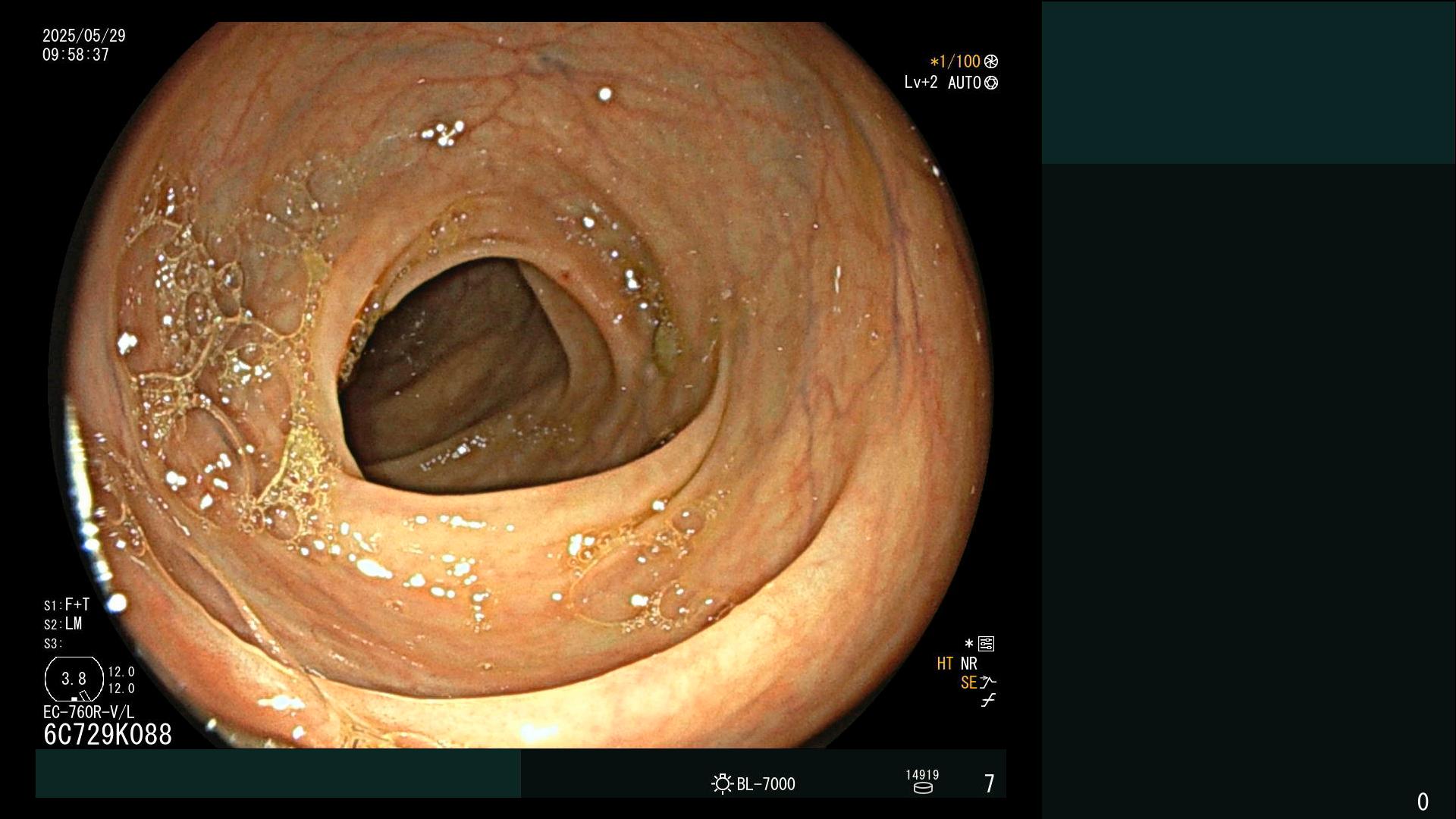Click the NR noise reduction indicator

(969, 664)
